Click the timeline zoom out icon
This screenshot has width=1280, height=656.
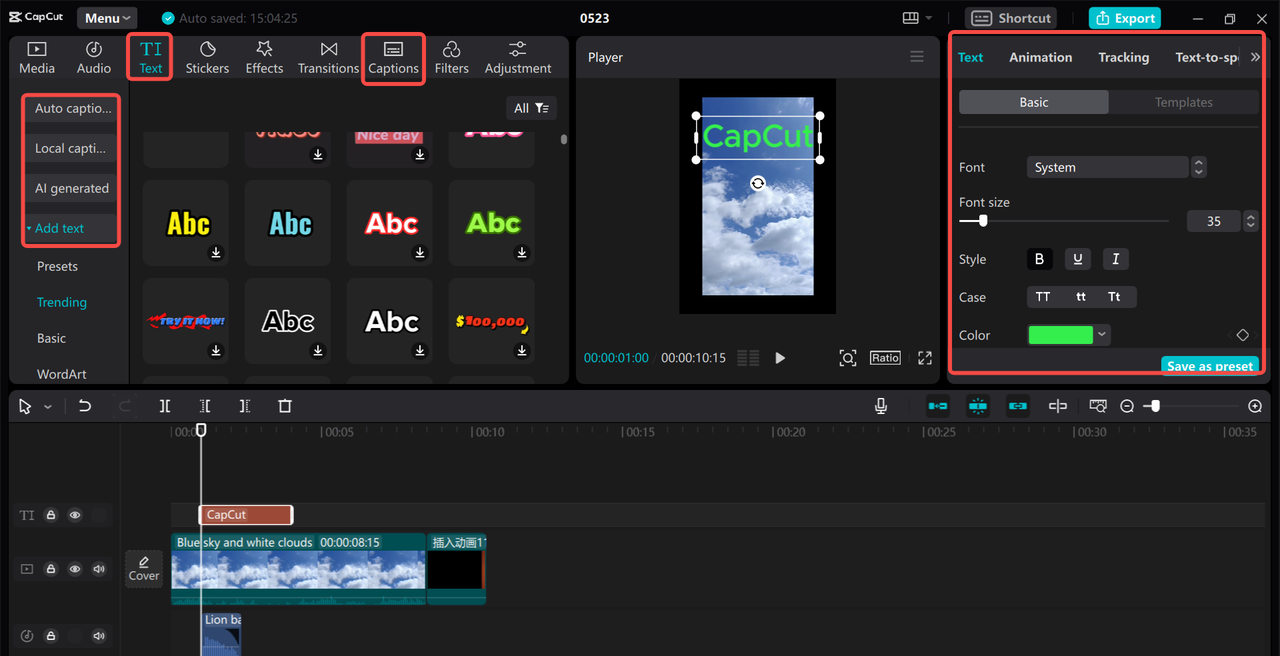1127,406
